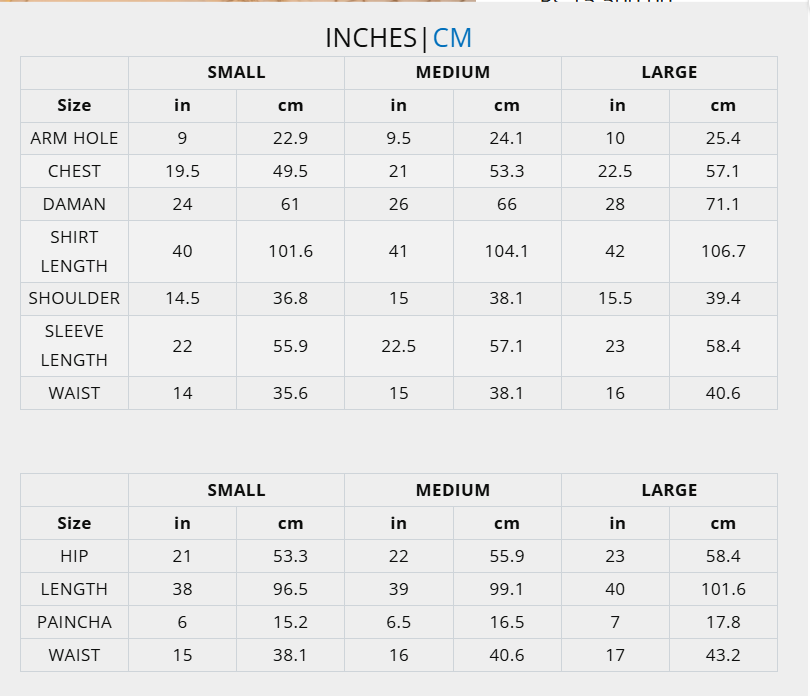Click the 104.1 cm shirt length value
This screenshot has height=696, width=810.
pos(507,251)
